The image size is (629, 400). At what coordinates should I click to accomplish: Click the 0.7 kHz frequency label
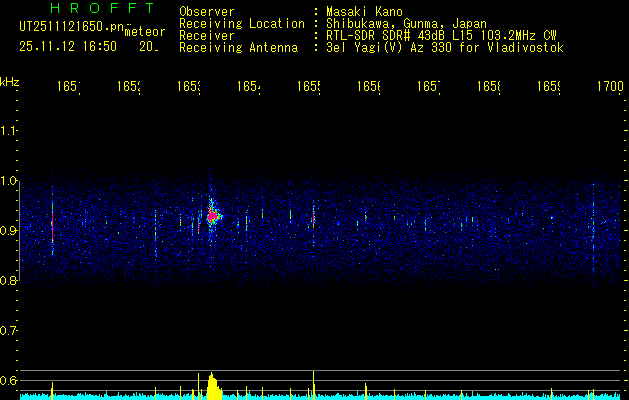[x=8, y=331]
